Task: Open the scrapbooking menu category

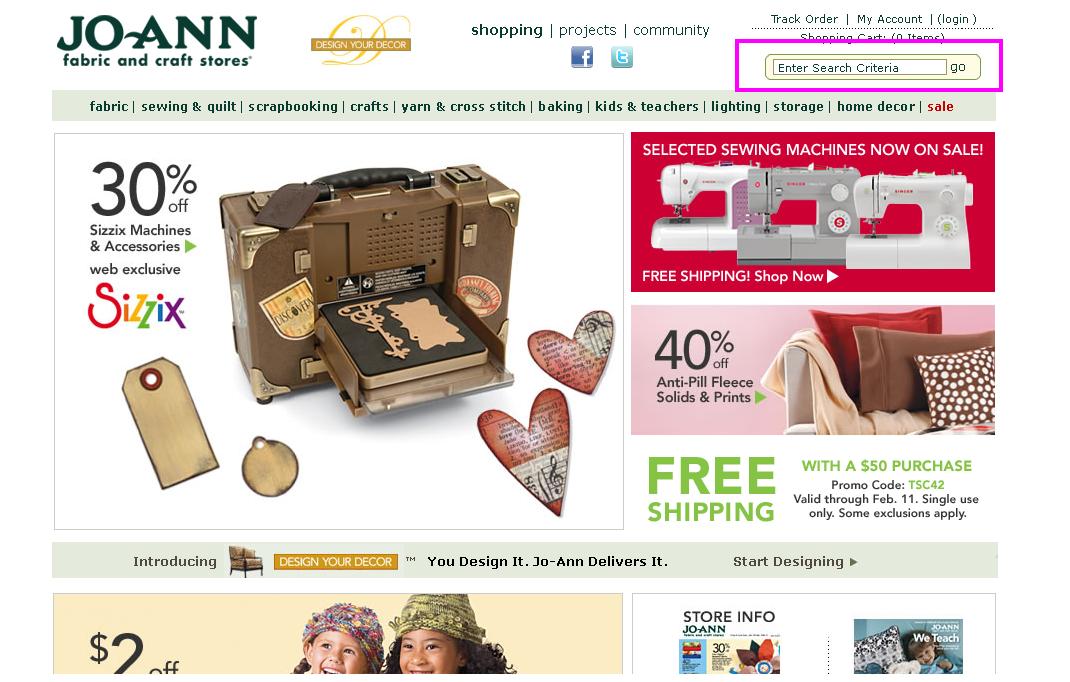Action: click(x=293, y=106)
